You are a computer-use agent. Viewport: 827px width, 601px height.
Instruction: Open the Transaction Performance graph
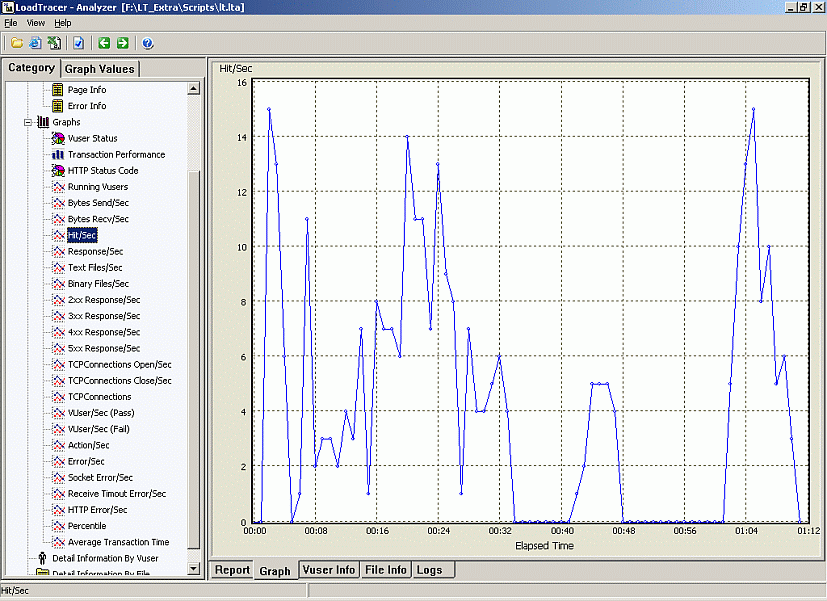coord(116,154)
